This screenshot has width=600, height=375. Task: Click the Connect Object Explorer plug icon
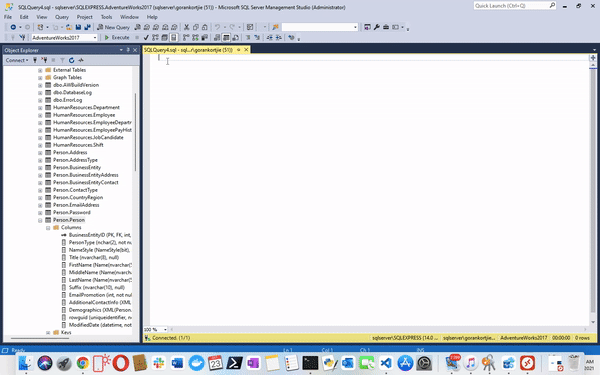35,60
